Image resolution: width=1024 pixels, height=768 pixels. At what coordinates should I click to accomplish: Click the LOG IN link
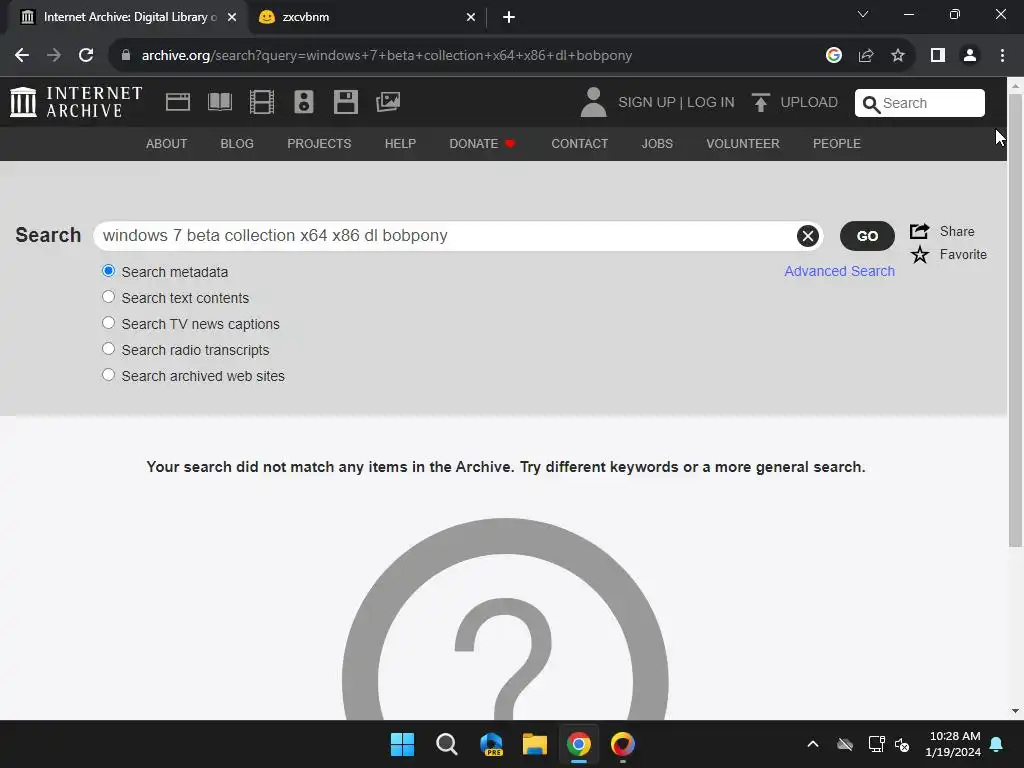(711, 103)
